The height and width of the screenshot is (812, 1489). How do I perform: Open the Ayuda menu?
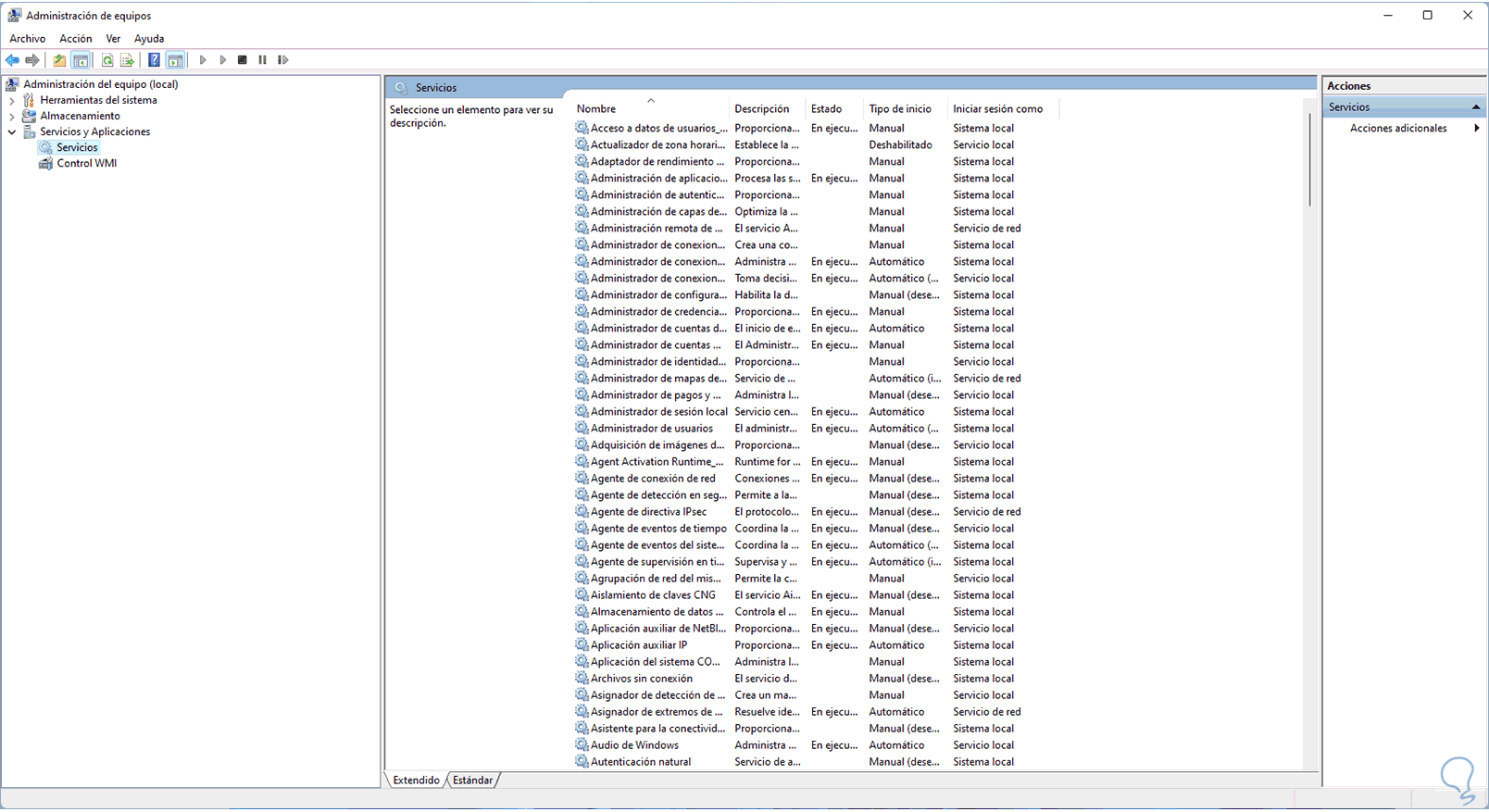click(149, 39)
